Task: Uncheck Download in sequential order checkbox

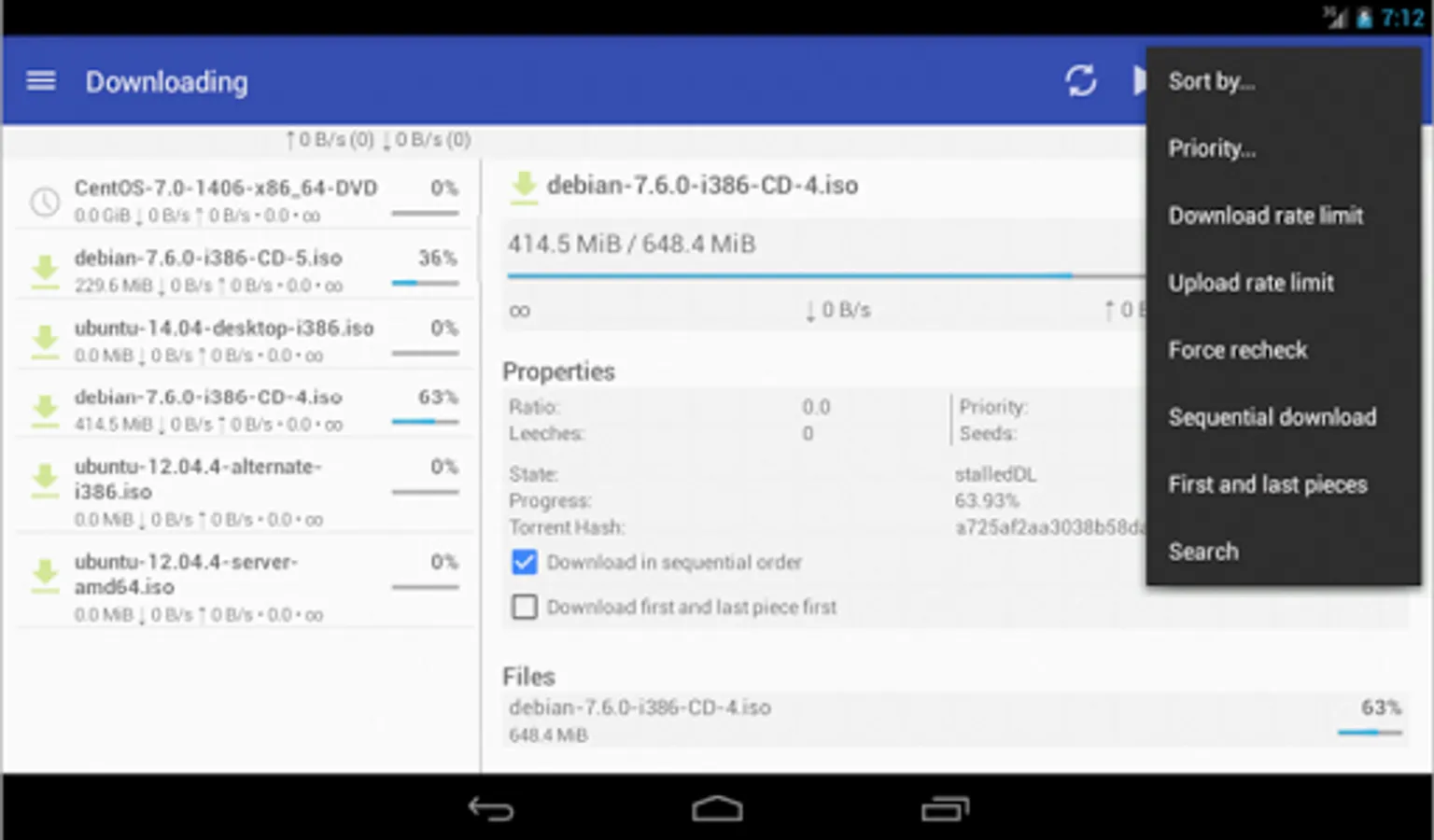Action: [525, 562]
